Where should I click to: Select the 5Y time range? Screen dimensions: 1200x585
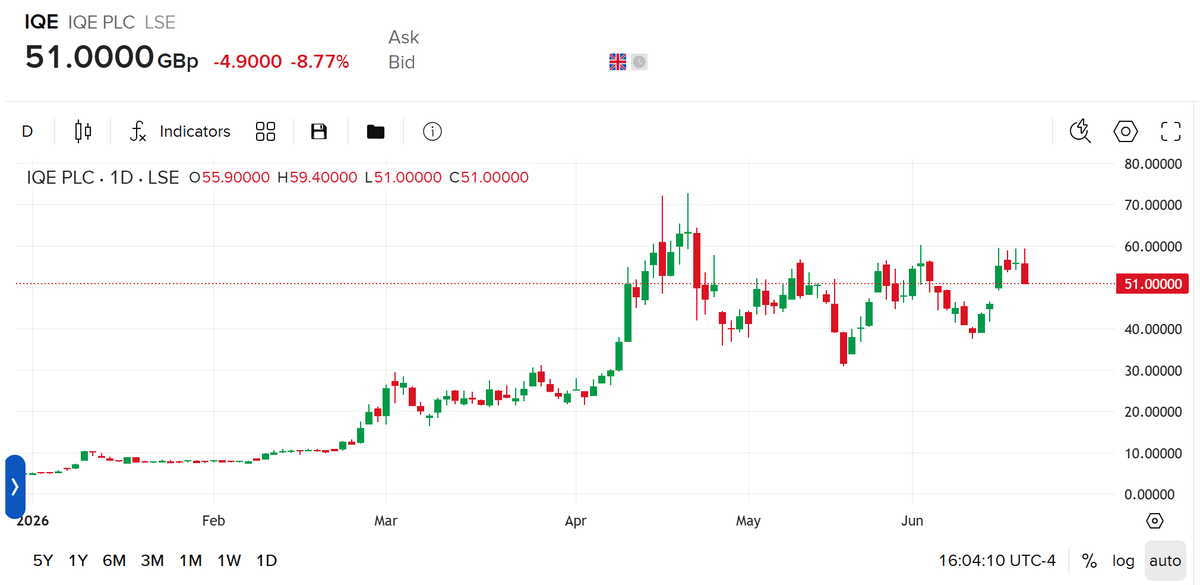43,560
